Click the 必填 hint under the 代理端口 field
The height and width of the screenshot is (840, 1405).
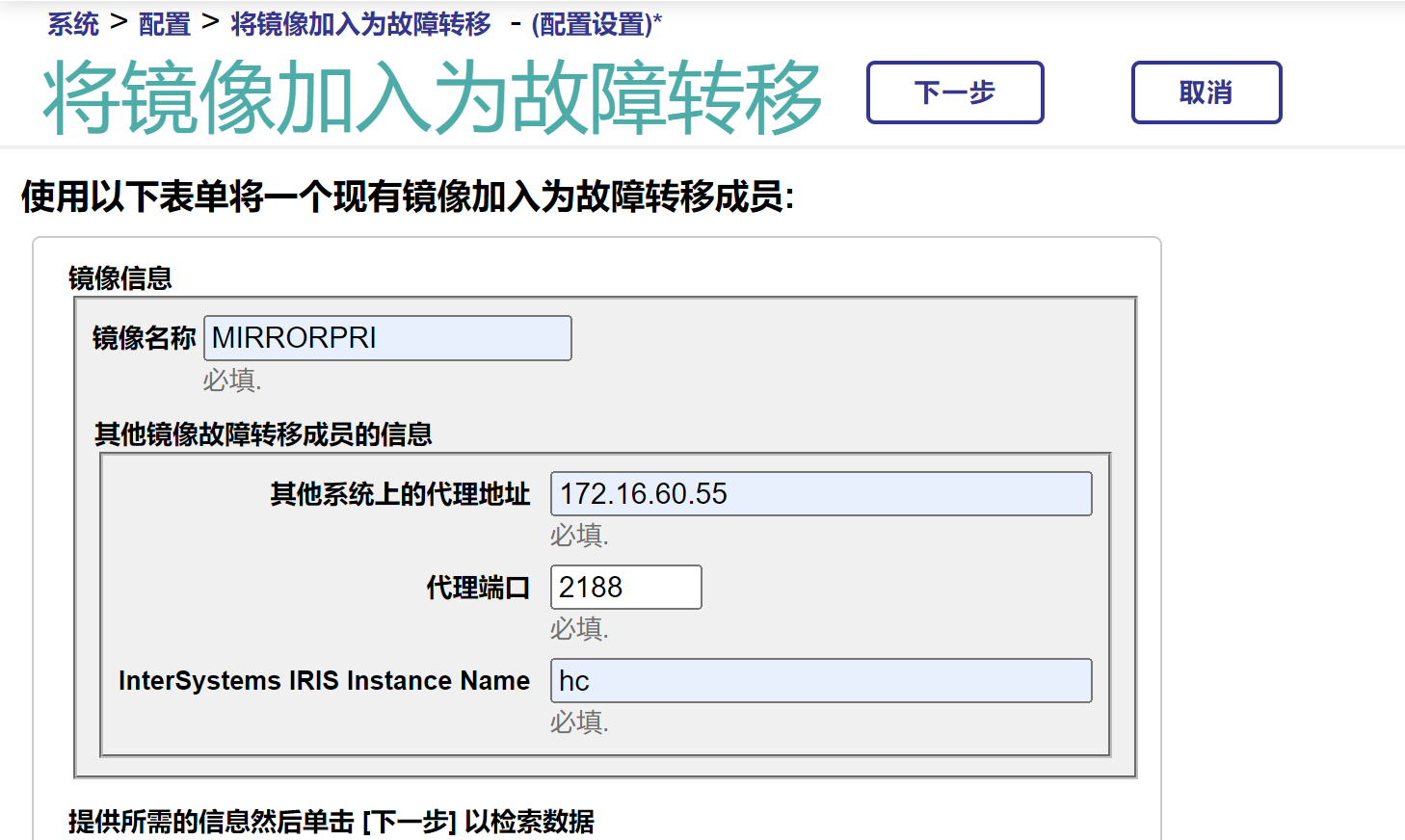click(579, 629)
